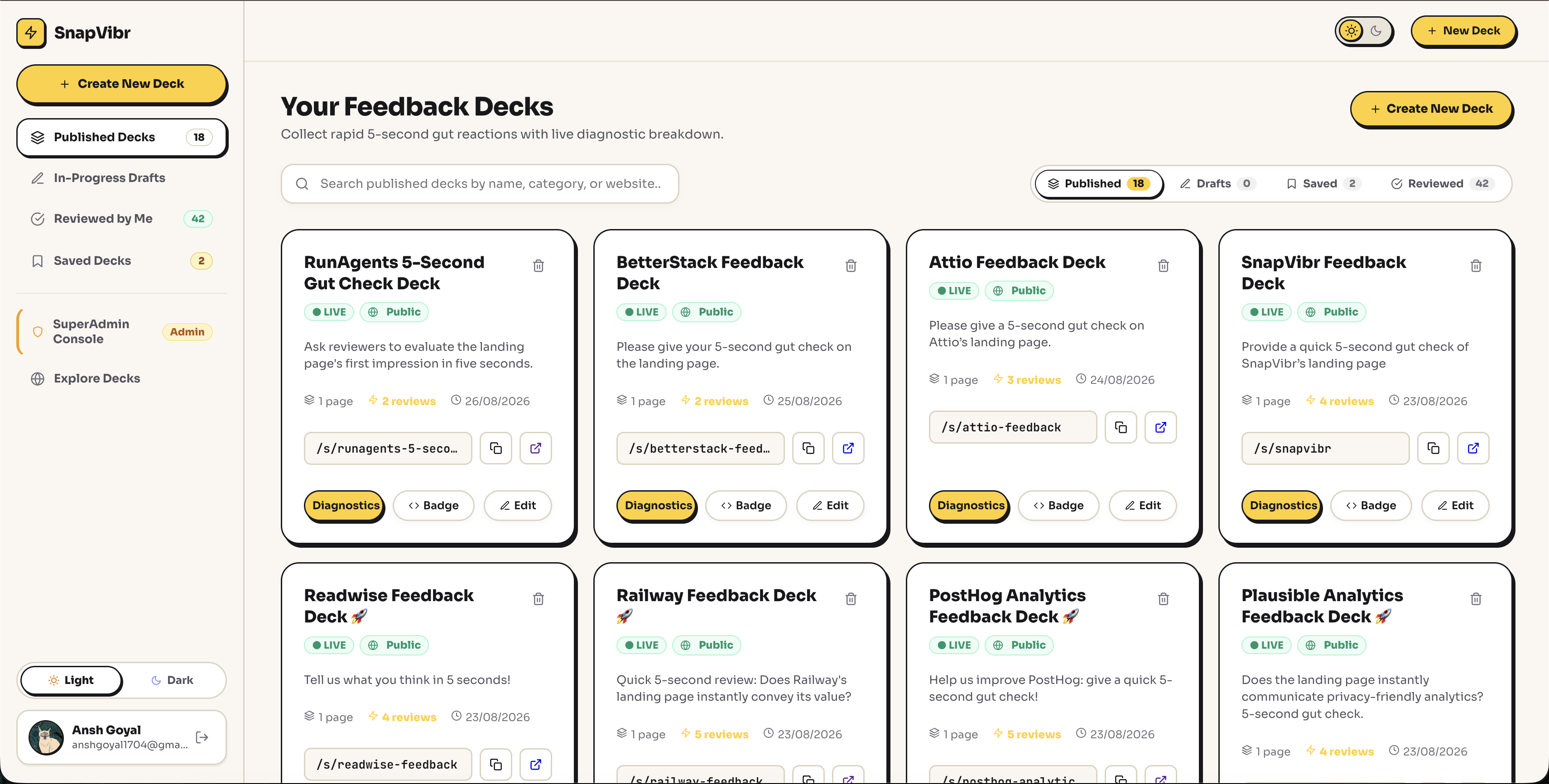The image size is (1549, 784).
Task: Open /s/snapvibr external link icon
Action: tap(1473, 448)
